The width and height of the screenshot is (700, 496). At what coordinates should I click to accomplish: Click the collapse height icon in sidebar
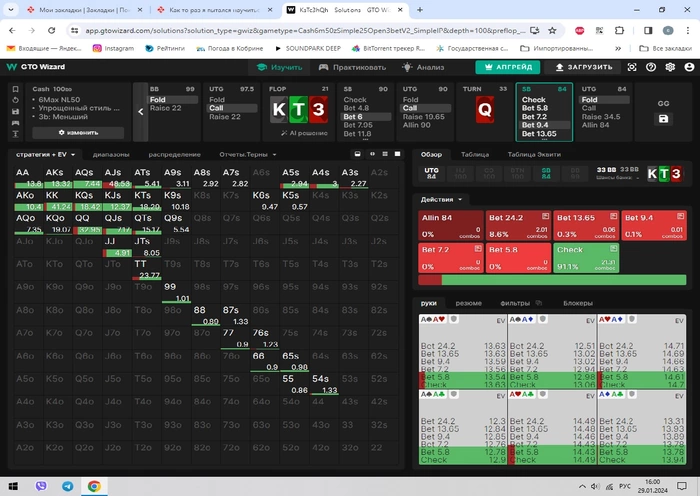[15, 134]
